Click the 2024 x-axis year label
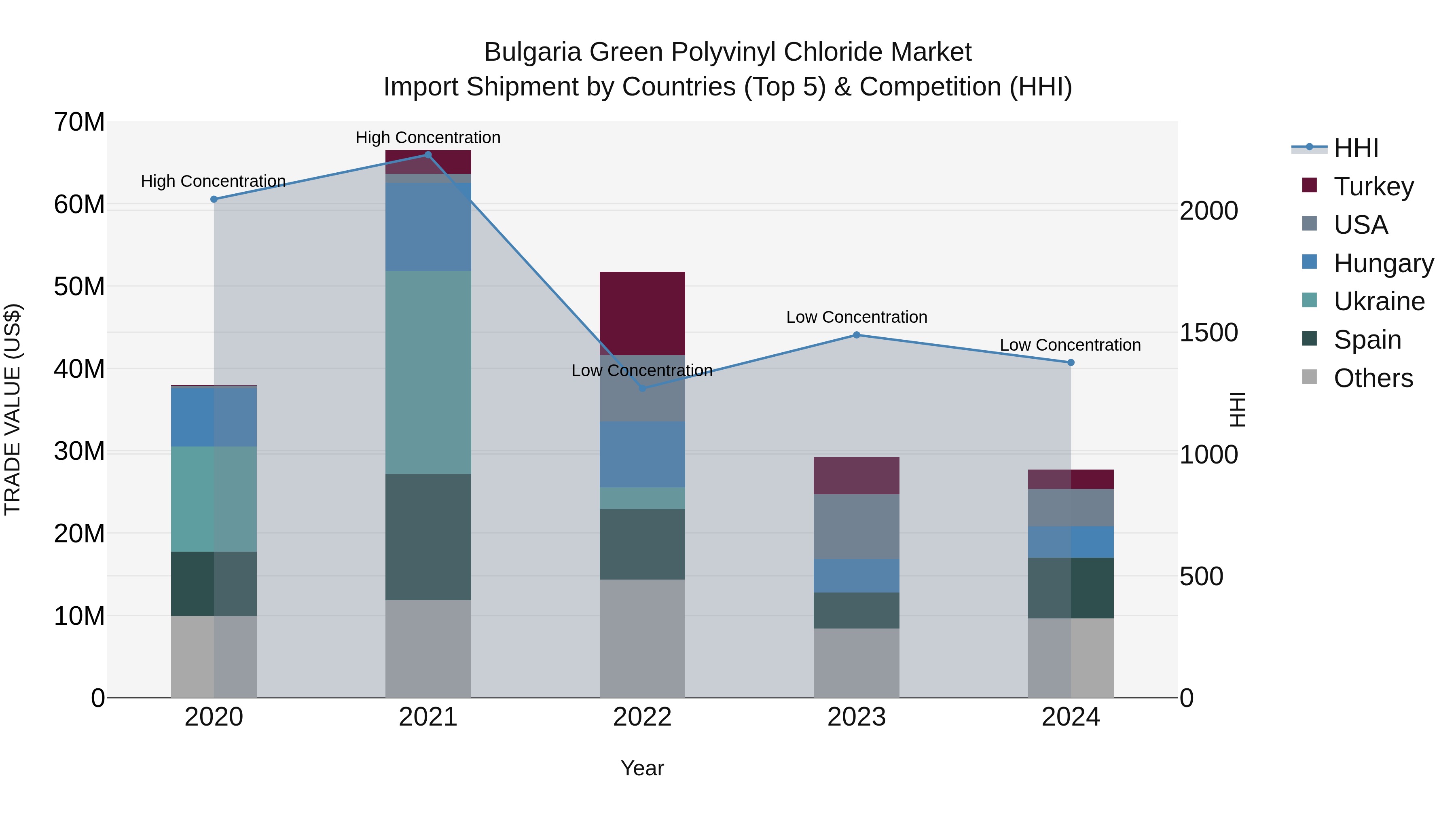 1071,717
